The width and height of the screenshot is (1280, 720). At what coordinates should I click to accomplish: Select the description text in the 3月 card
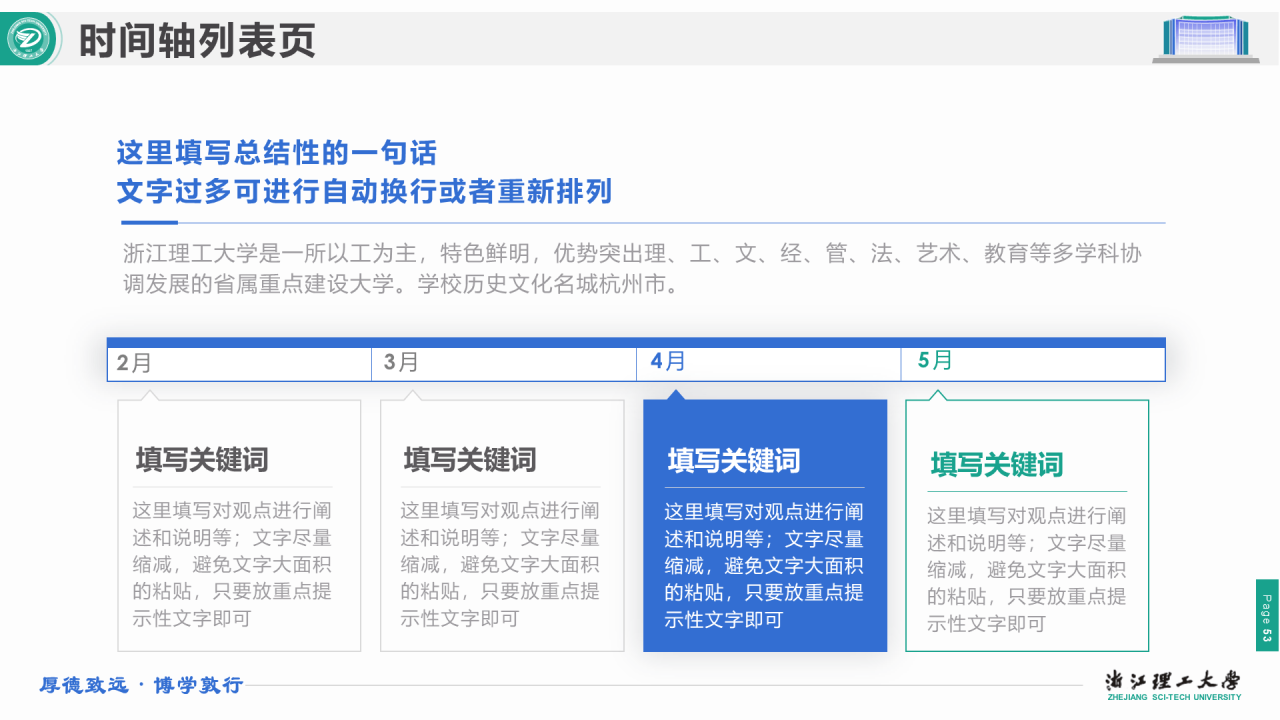pos(500,564)
